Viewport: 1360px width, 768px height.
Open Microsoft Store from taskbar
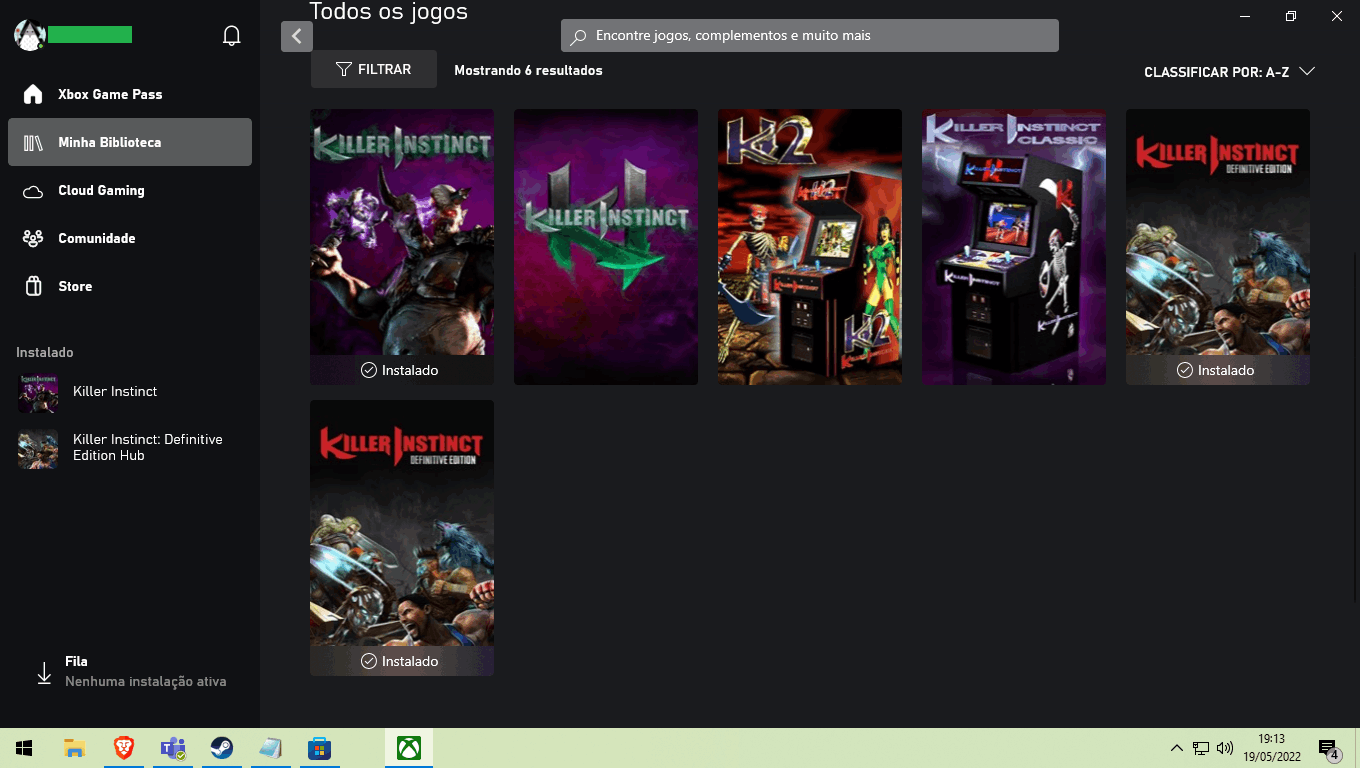319,748
